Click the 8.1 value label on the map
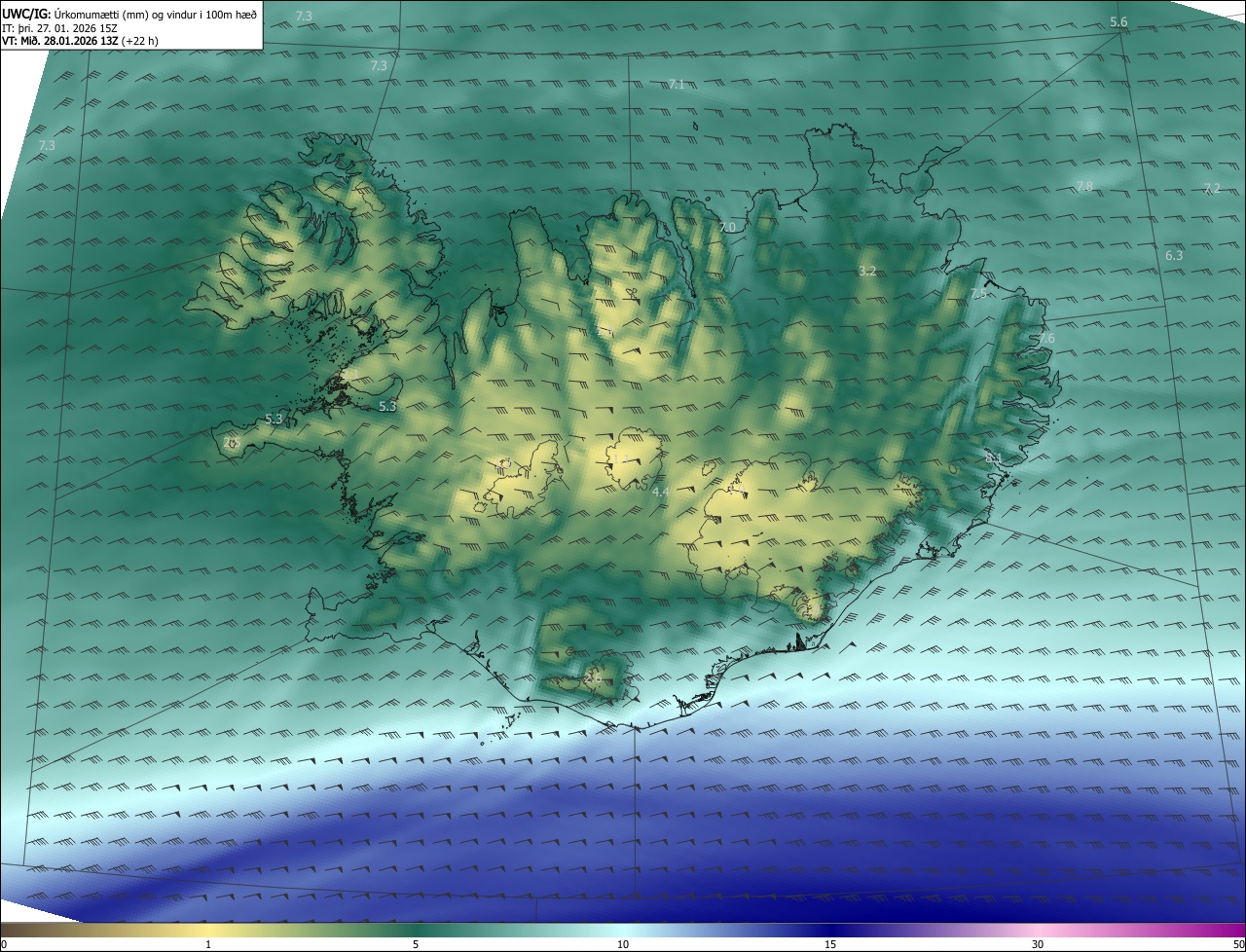 tap(994, 458)
